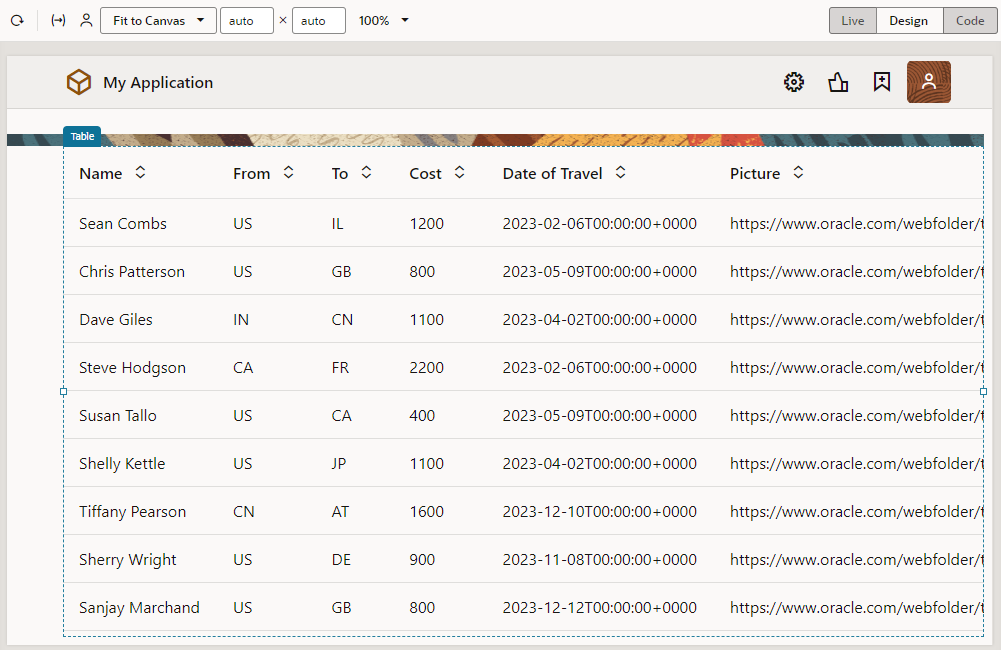This screenshot has width=1001, height=650.
Task: Click the JP destination for Shelly Kettle
Action: pos(338,464)
